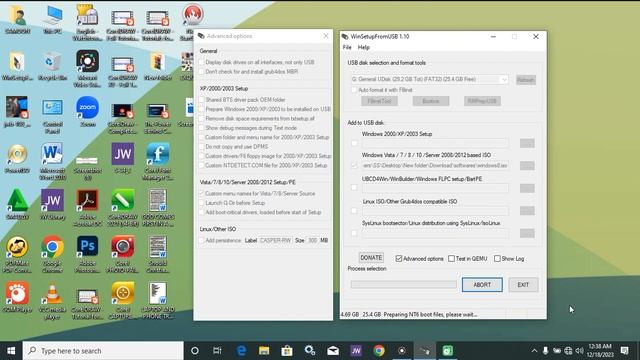The width and height of the screenshot is (640, 360).
Task: Click the taskbar clock showing 12:38 AM
Action: click(600, 351)
